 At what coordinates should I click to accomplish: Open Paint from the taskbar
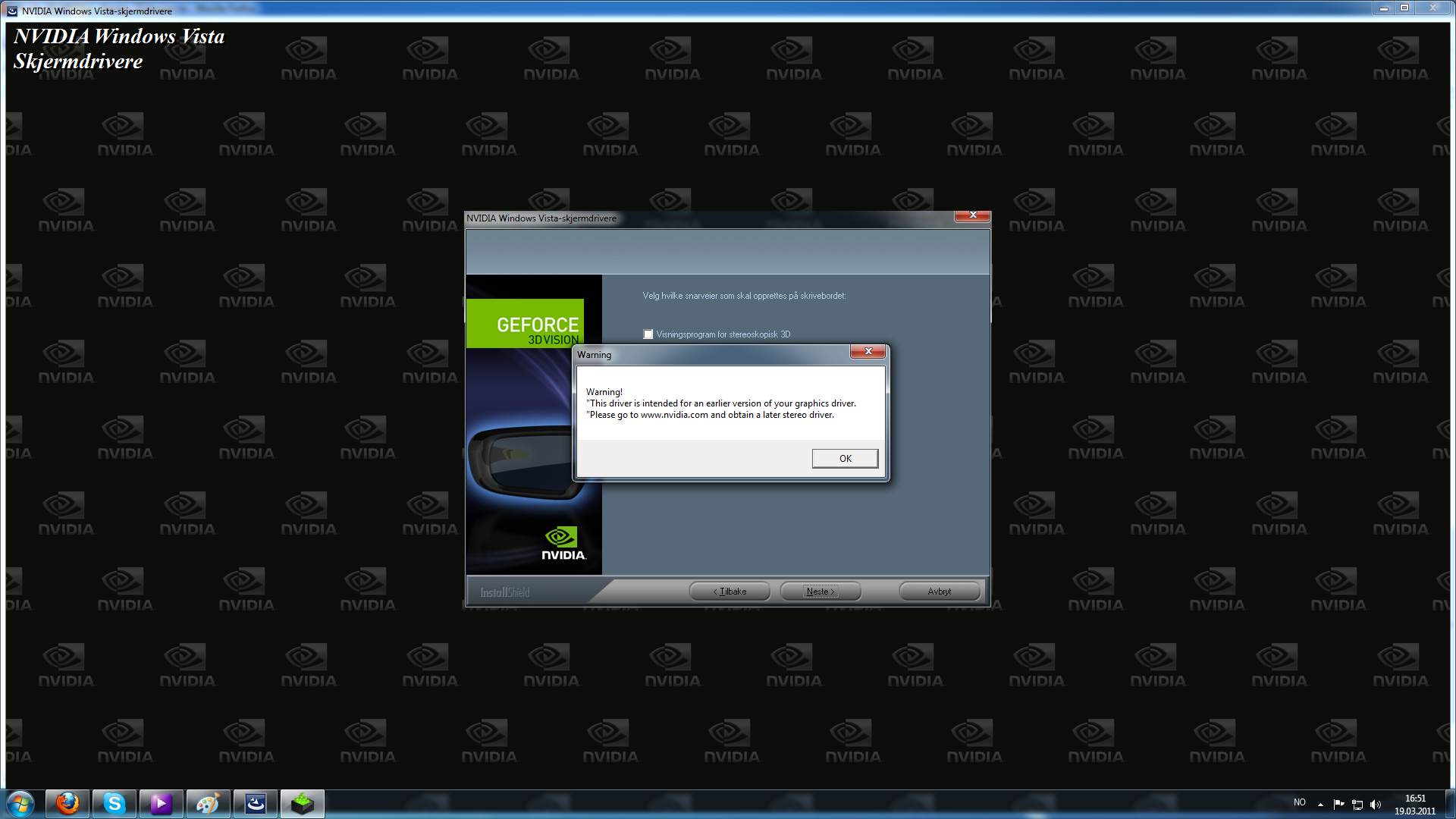coord(209,804)
